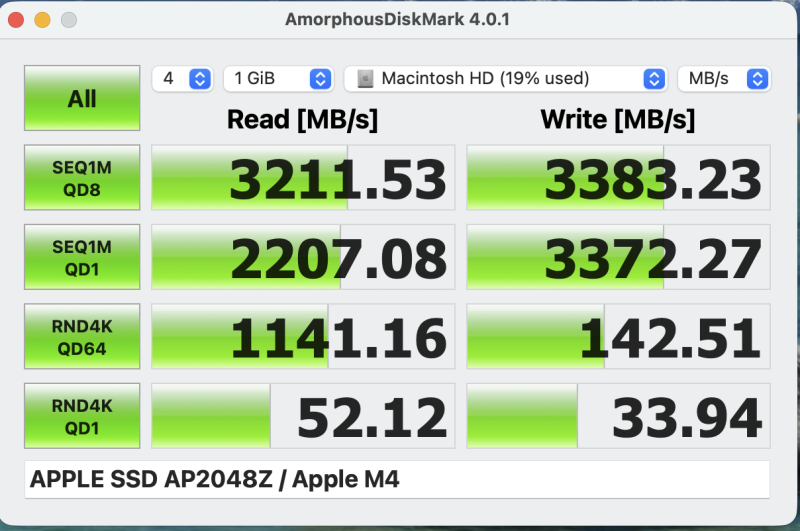Click the Macintosh HD disk icon

tap(365, 79)
